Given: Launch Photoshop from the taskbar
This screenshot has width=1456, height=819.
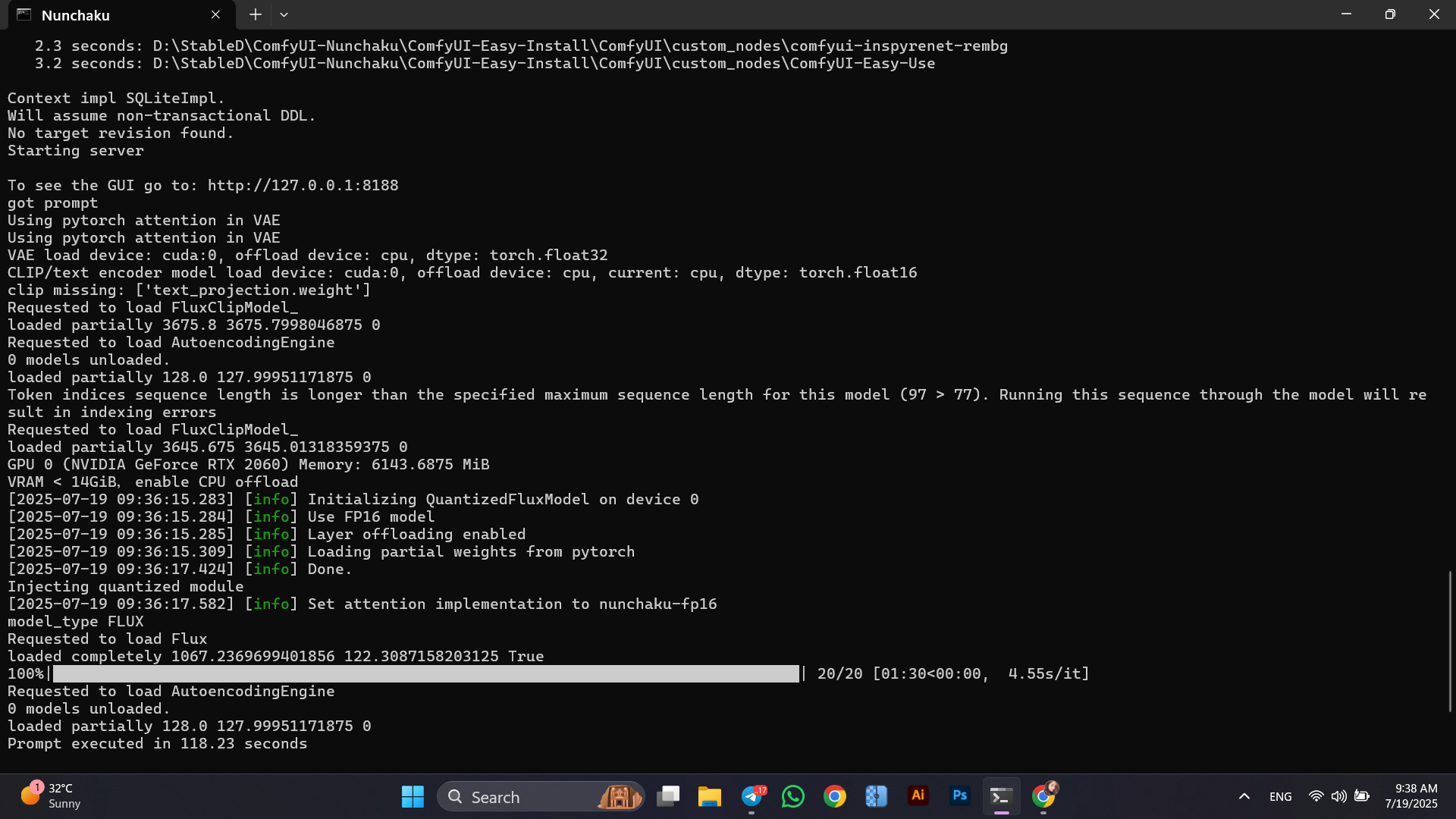Looking at the screenshot, I should pos(959,796).
